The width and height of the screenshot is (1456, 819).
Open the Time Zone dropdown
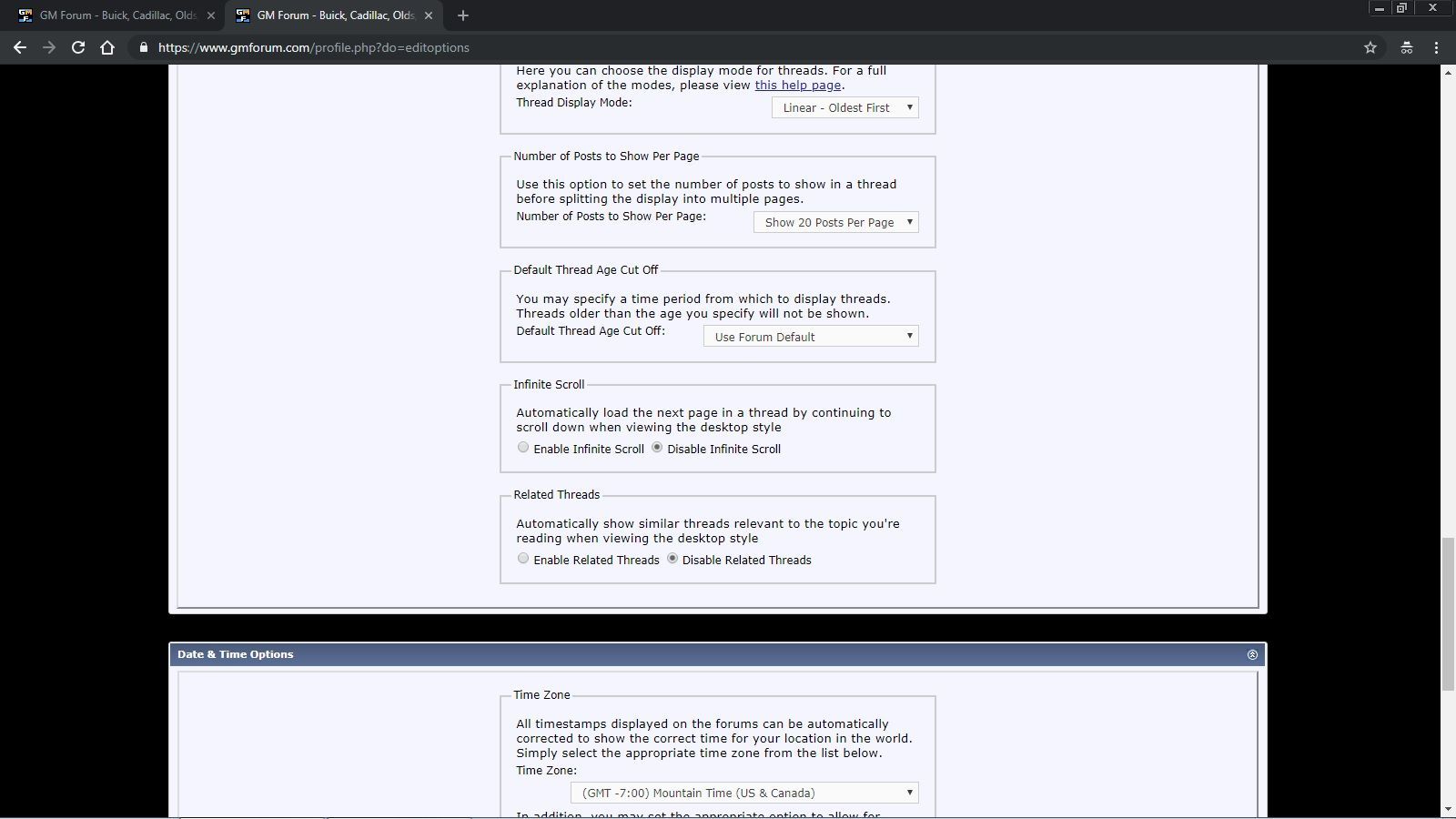click(744, 793)
